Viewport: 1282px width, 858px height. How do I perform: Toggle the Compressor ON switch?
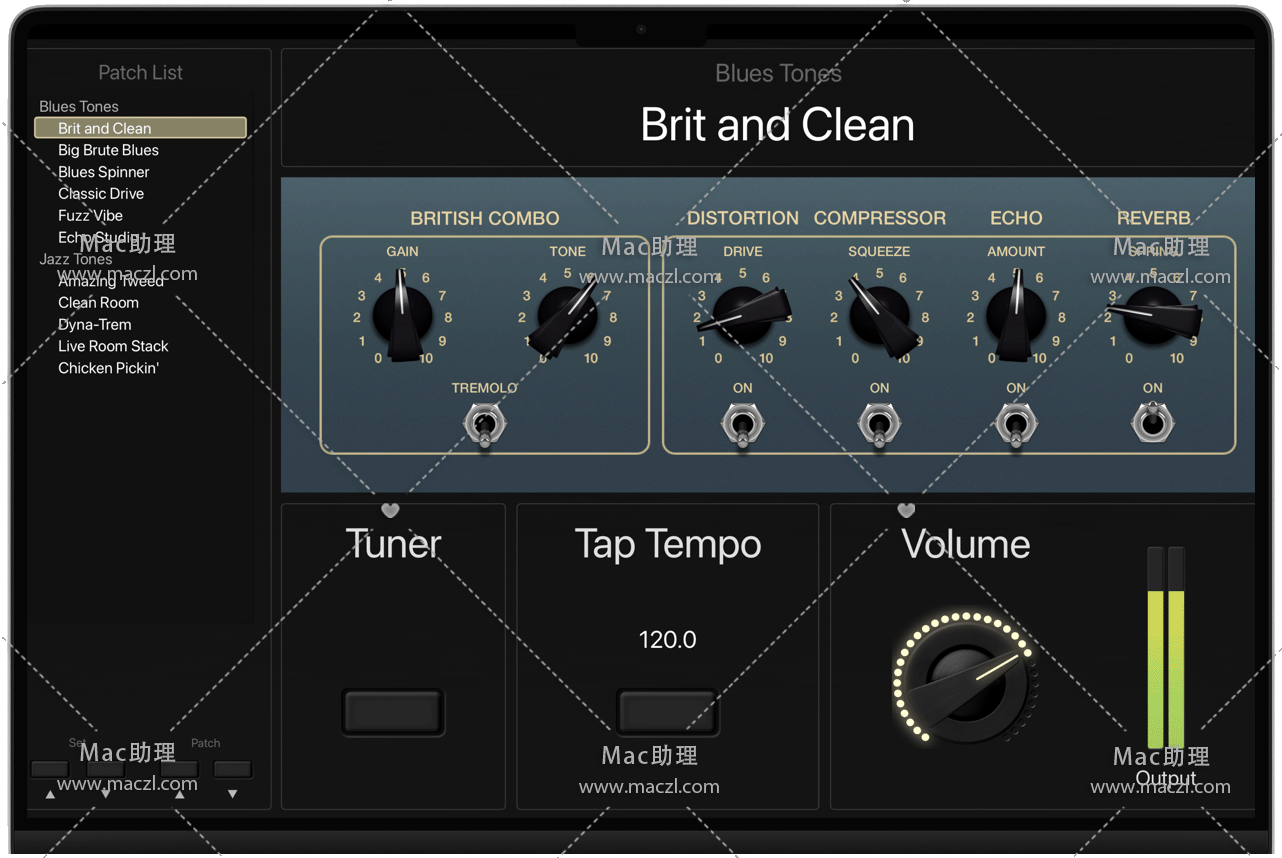point(879,424)
